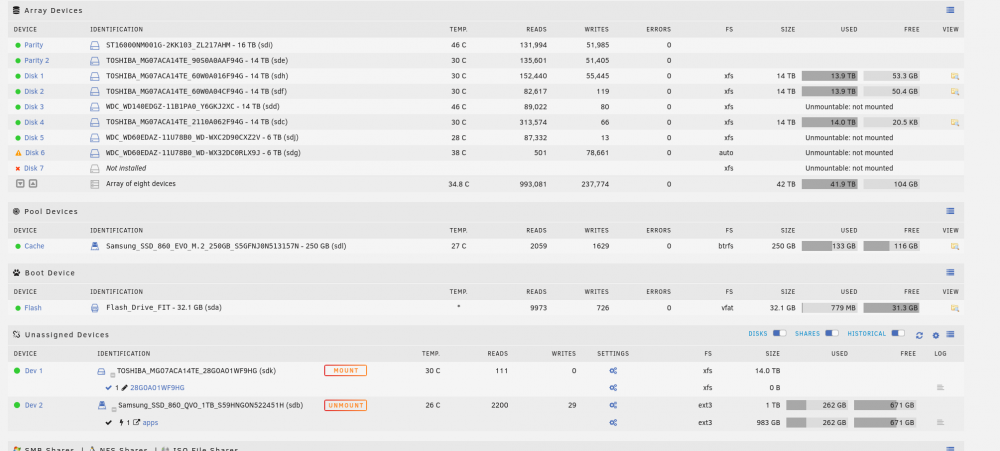1000x451 pixels.
Task: Click the Flash_Drive_FIT device icon
Action: point(94,307)
